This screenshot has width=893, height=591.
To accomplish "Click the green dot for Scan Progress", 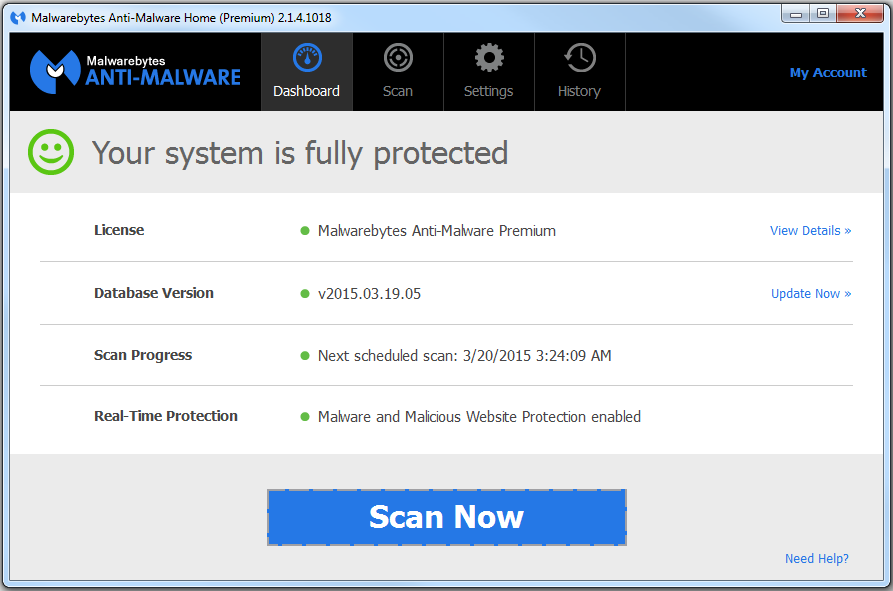I will (305, 356).
